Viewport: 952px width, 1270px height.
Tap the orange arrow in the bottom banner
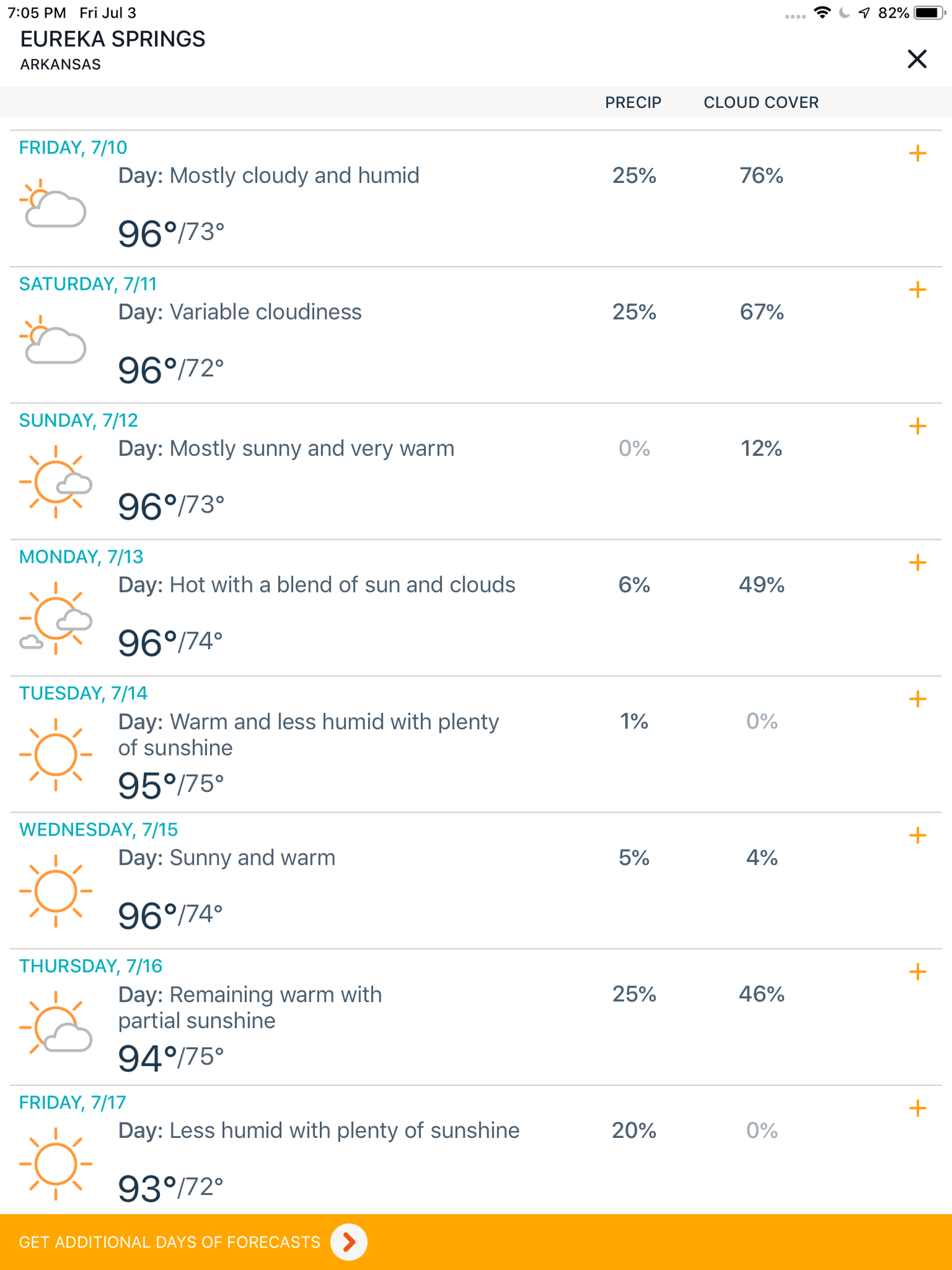[348, 1242]
